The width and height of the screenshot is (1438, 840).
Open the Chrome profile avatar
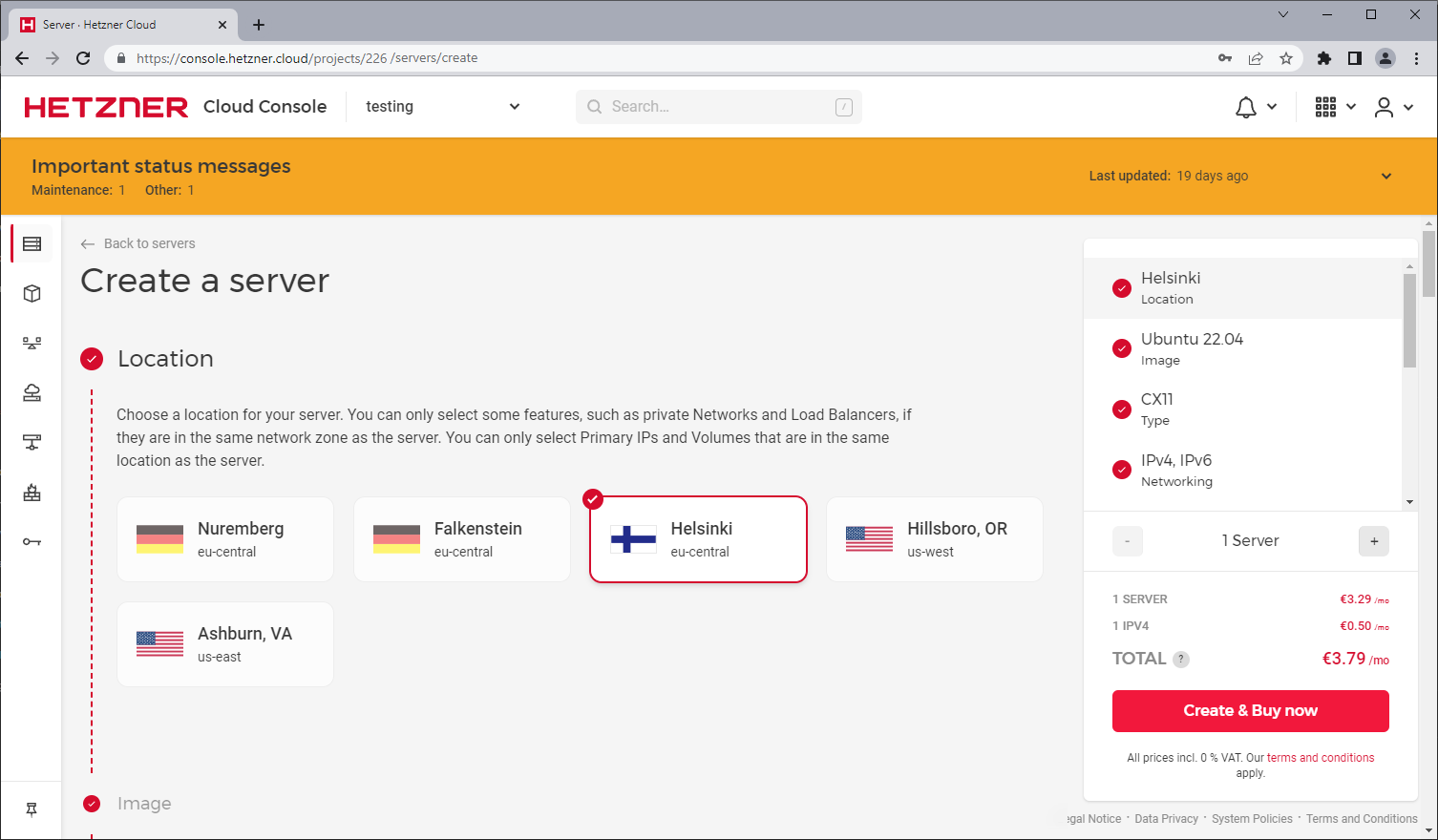click(x=1385, y=58)
